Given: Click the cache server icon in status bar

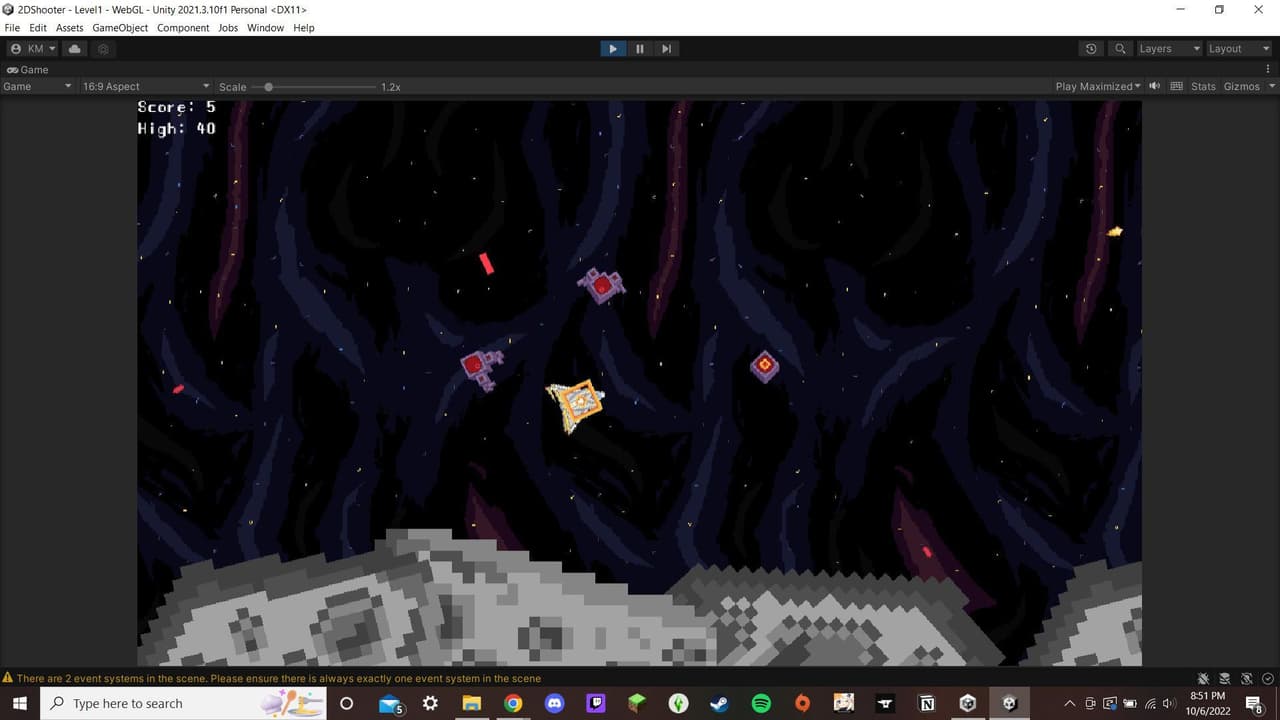Looking at the screenshot, I should 1225,678.
